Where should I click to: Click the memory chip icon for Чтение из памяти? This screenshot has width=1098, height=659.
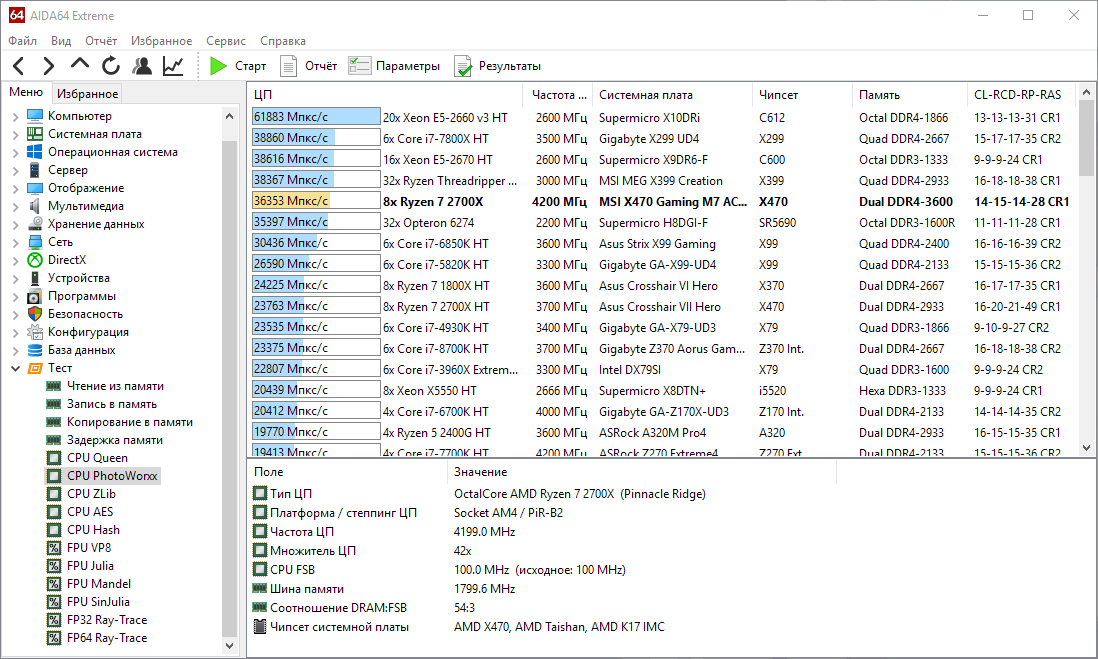[53, 386]
